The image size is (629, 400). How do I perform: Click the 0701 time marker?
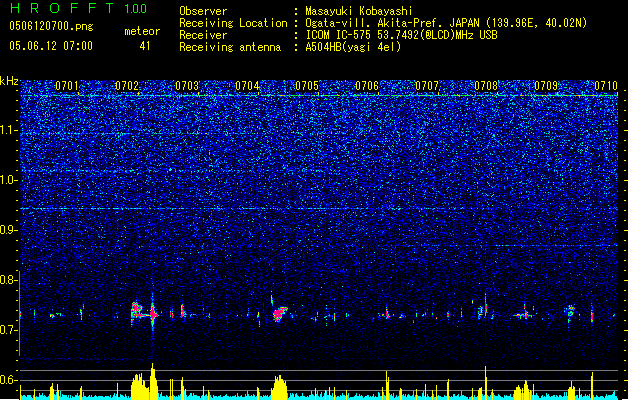[x=67, y=86]
